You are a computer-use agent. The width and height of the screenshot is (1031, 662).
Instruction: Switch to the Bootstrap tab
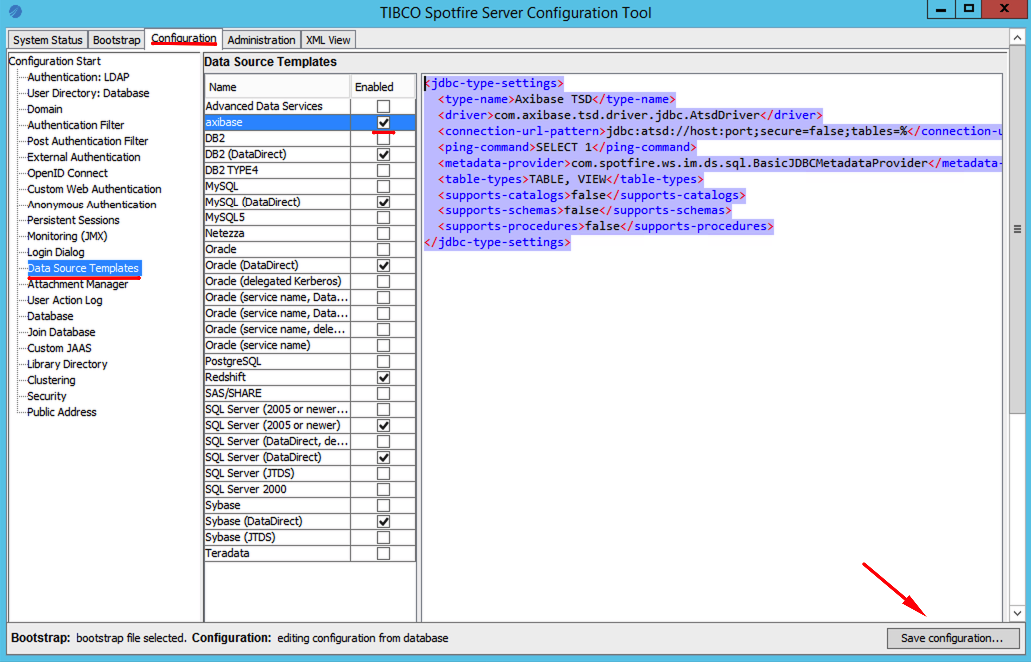(116, 40)
